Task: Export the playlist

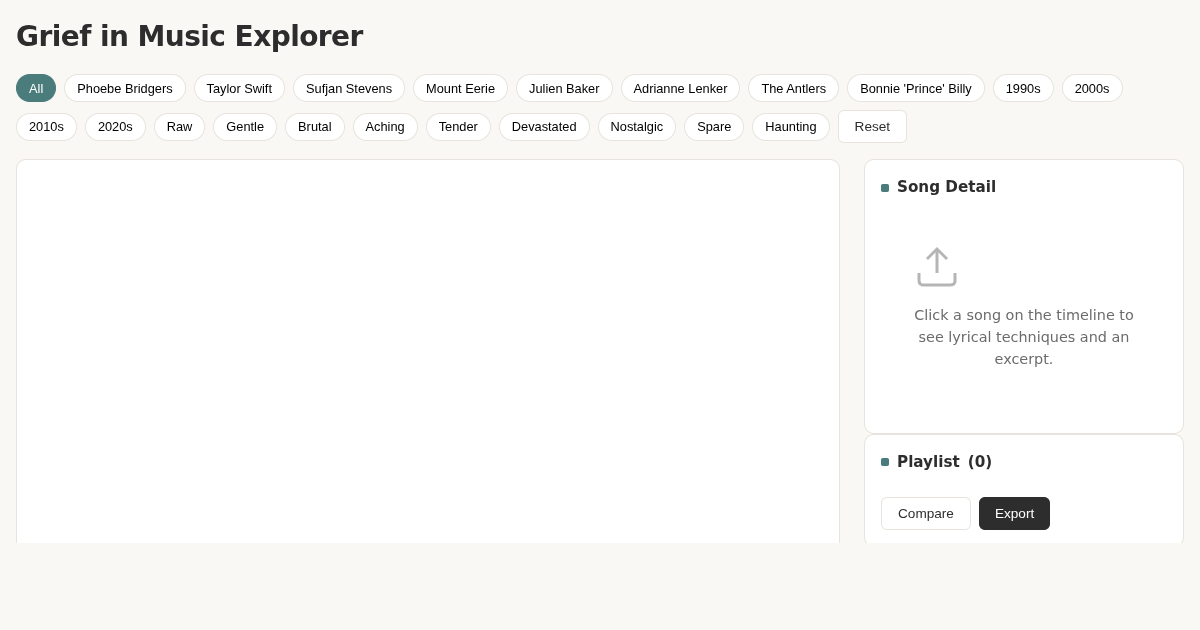Action: tap(1014, 514)
